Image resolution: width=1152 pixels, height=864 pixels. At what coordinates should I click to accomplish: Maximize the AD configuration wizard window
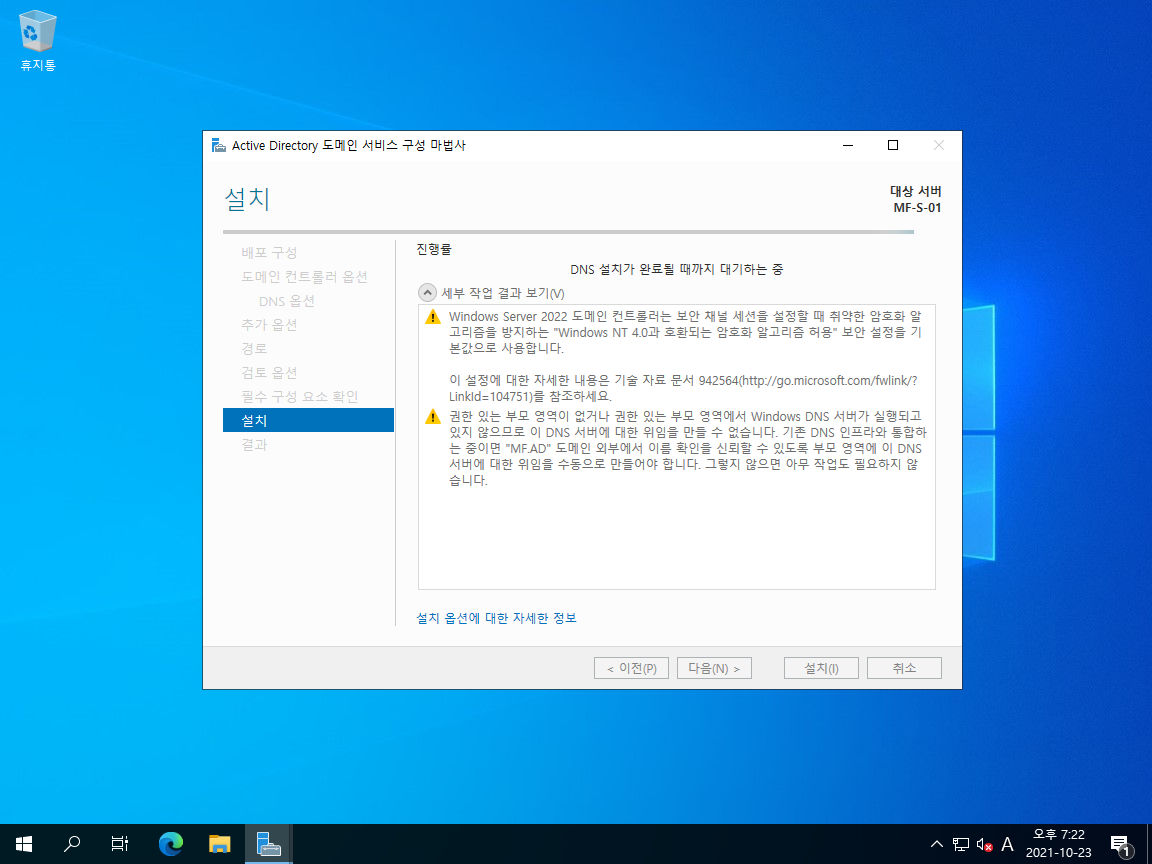(893, 145)
